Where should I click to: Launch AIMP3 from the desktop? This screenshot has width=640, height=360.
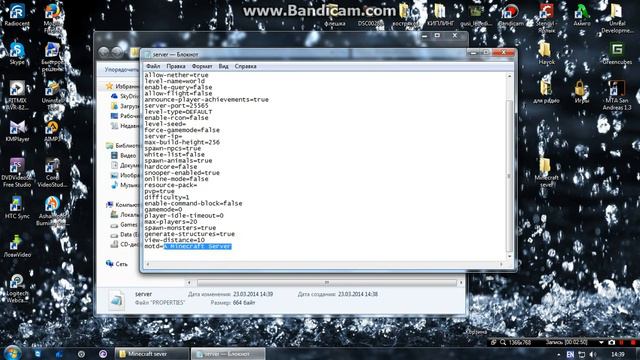[52, 131]
